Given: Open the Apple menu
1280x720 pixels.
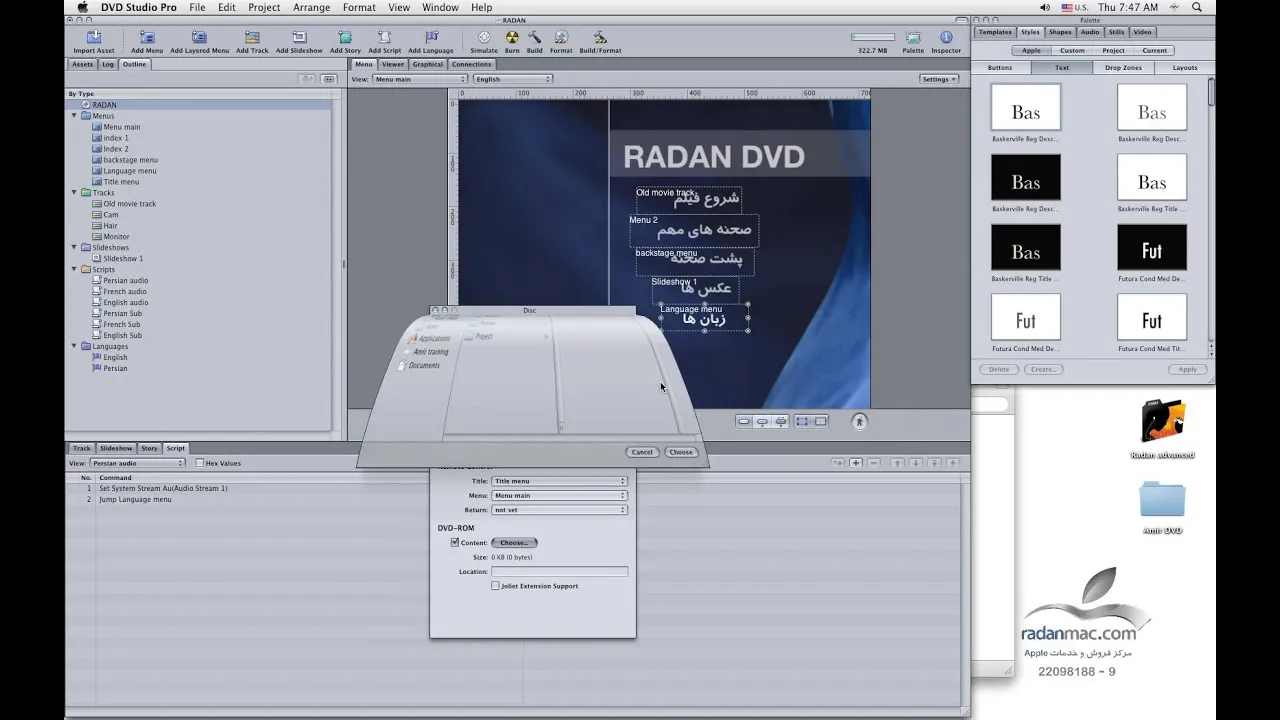Looking at the screenshot, I should (x=83, y=7).
